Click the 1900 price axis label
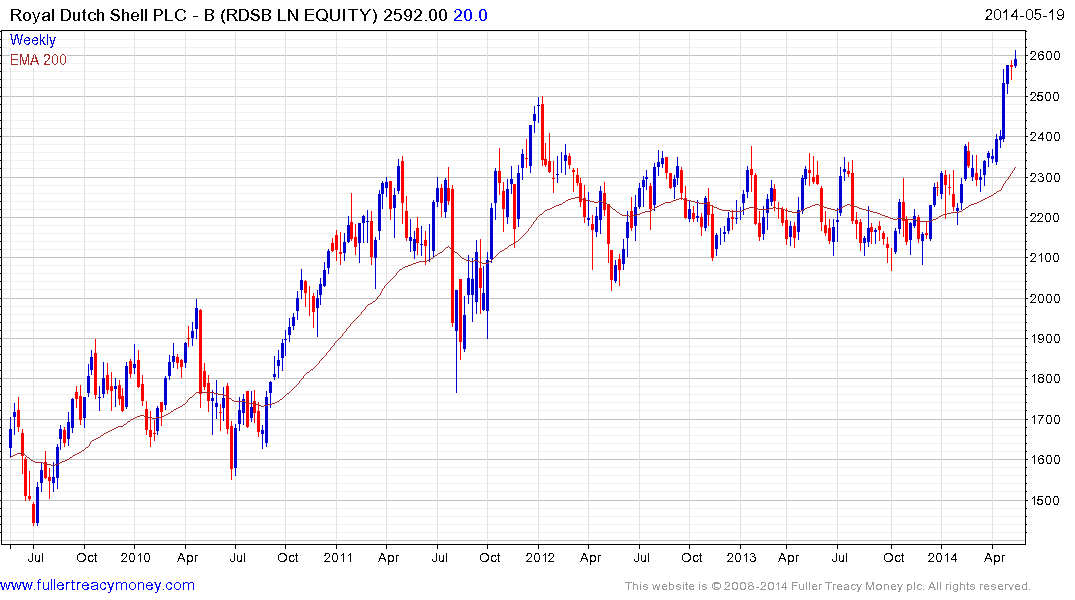The image size is (1075, 600). pyautogui.click(x=1045, y=338)
